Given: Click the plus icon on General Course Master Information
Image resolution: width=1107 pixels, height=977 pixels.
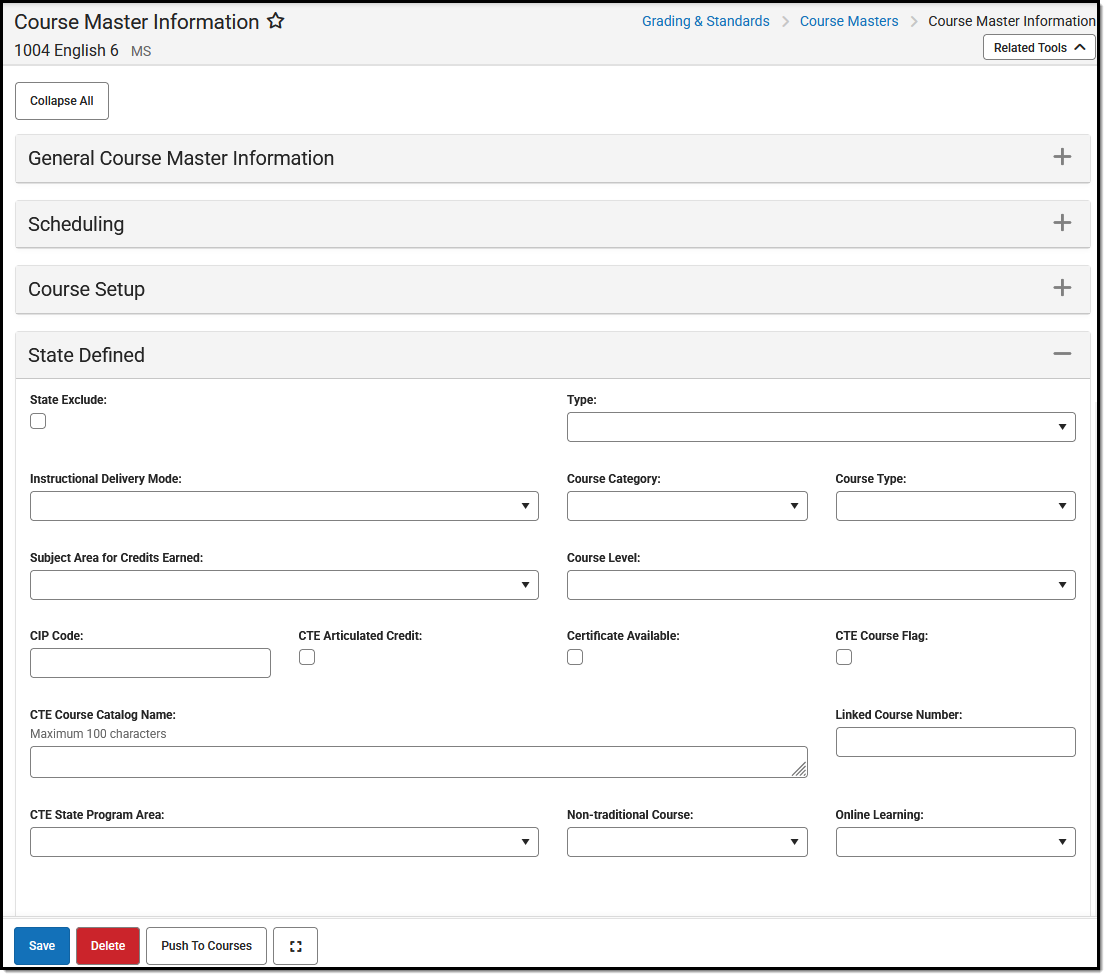Looking at the screenshot, I should [x=1062, y=157].
